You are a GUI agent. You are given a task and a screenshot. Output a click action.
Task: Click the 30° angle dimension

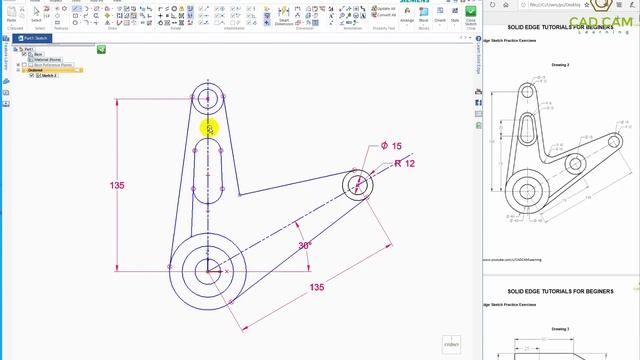pos(305,246)
